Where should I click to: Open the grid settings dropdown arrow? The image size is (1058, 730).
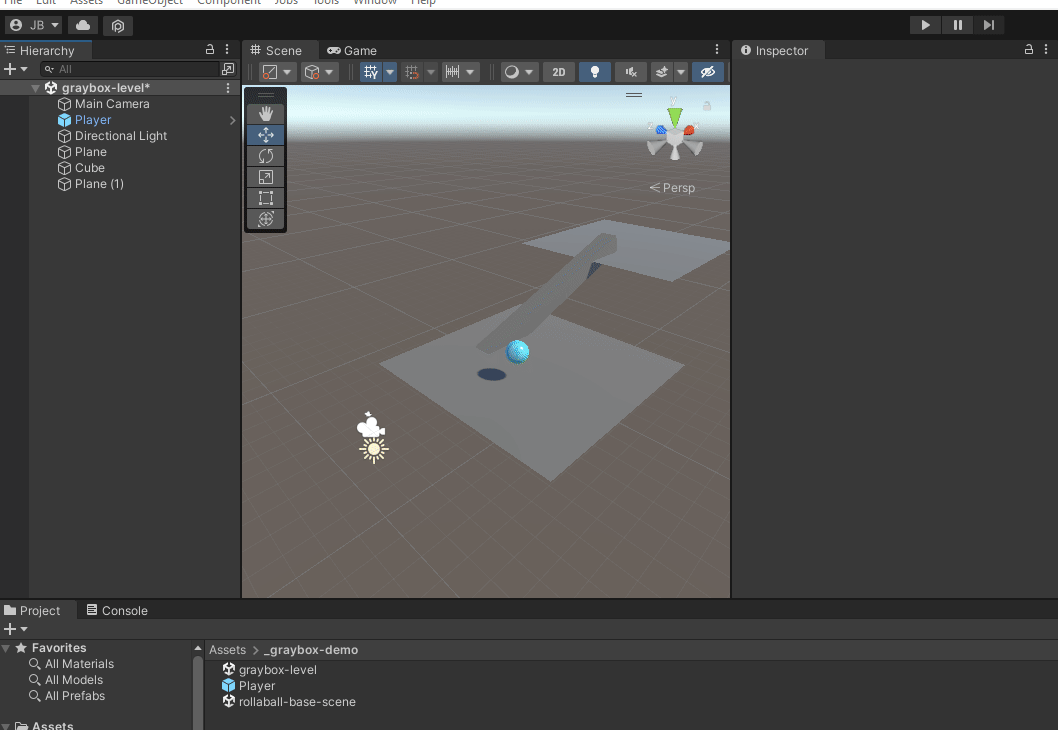[x=389, y=72]
